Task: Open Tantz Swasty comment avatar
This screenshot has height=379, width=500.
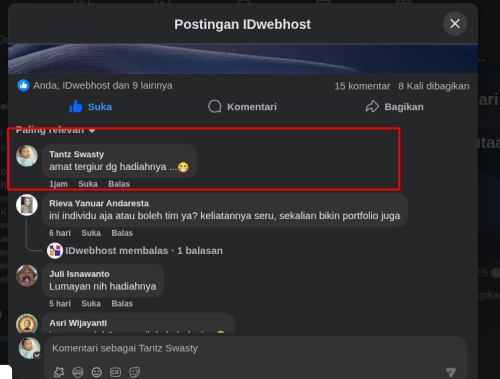Action: coord(27,156)
